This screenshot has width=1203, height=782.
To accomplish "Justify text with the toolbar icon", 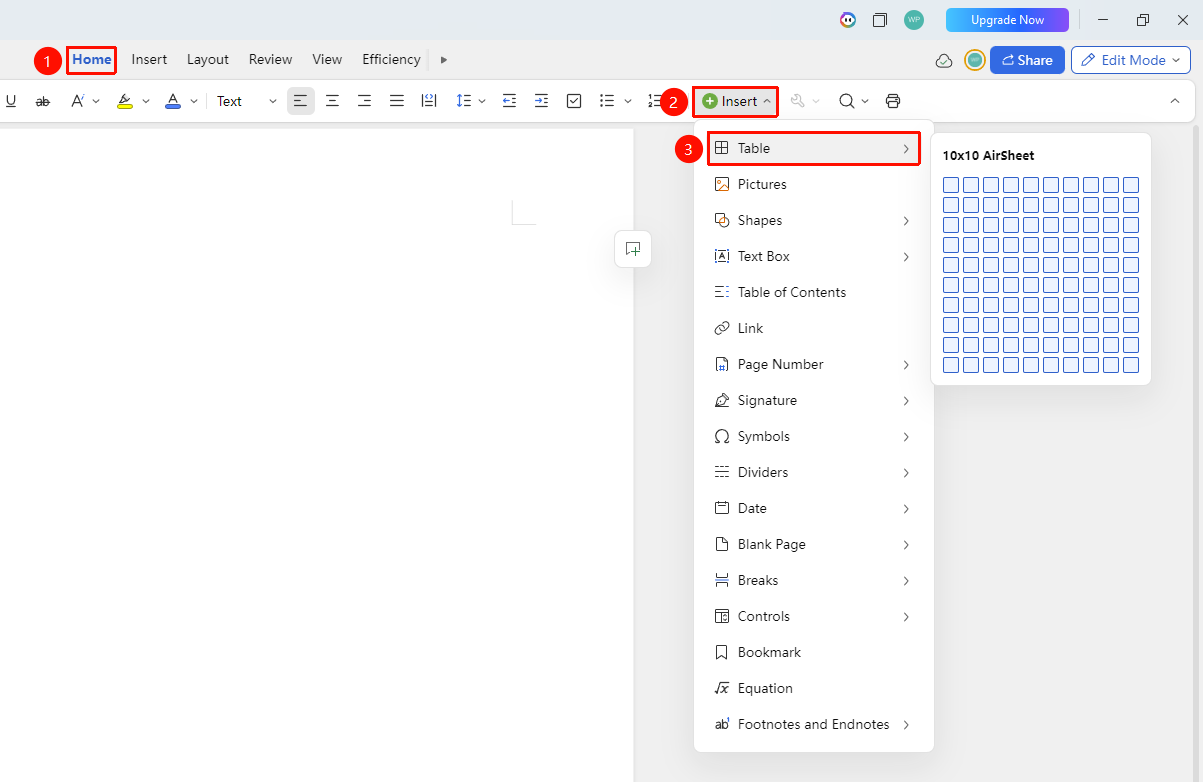I will 397,101.
